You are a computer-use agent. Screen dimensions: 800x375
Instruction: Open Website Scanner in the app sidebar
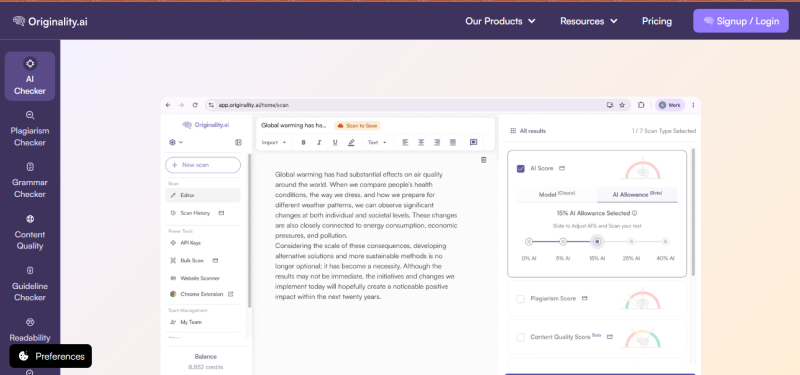(195, 279)
